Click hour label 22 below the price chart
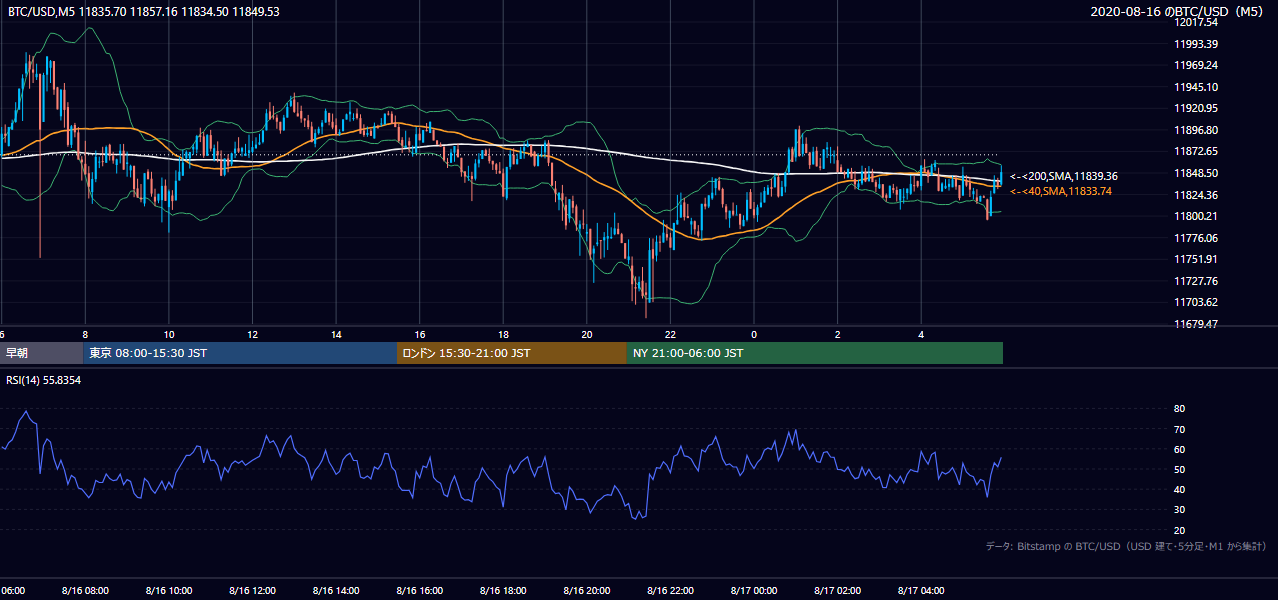This screenshot has width=1278, height=600. point(670,335)
